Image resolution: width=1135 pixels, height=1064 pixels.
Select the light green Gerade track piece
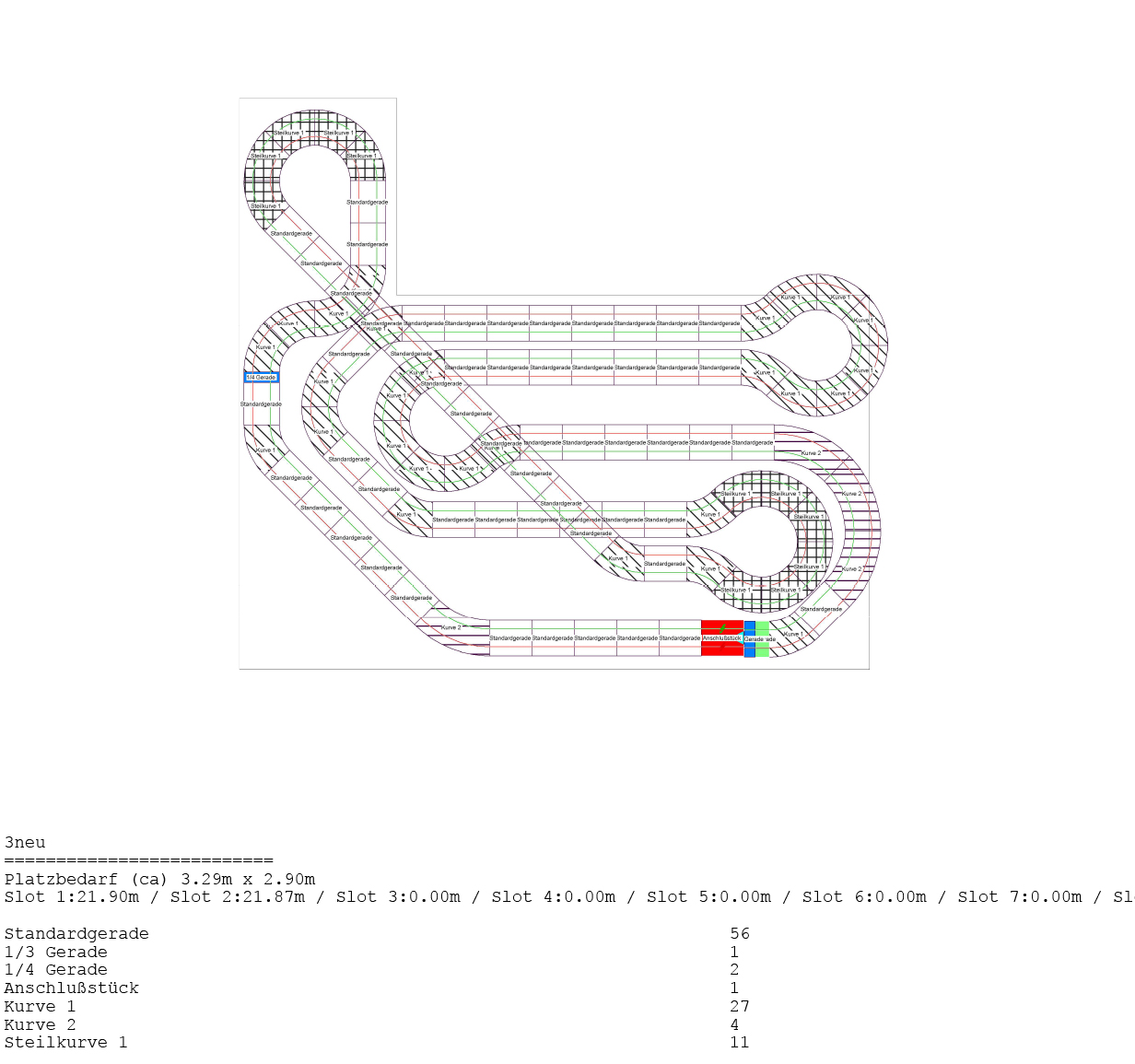point(762,639)
